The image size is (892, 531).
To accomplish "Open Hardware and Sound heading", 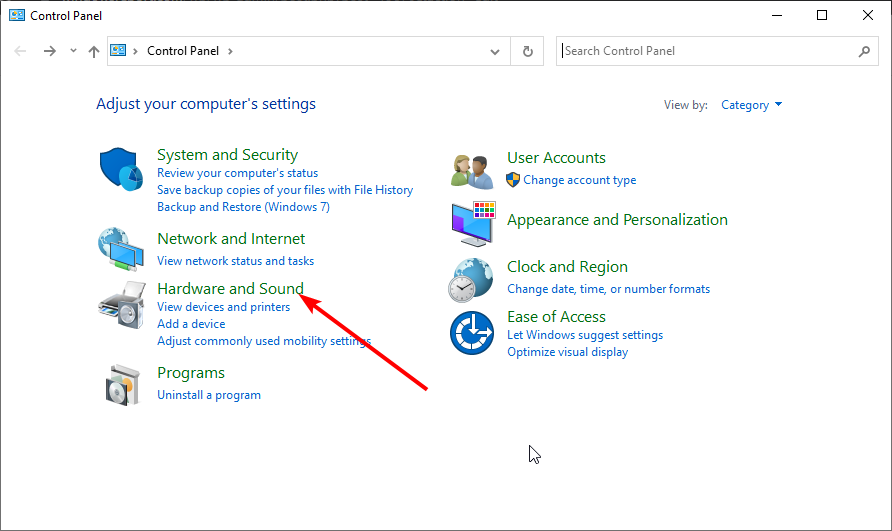I will pos(230,289).
